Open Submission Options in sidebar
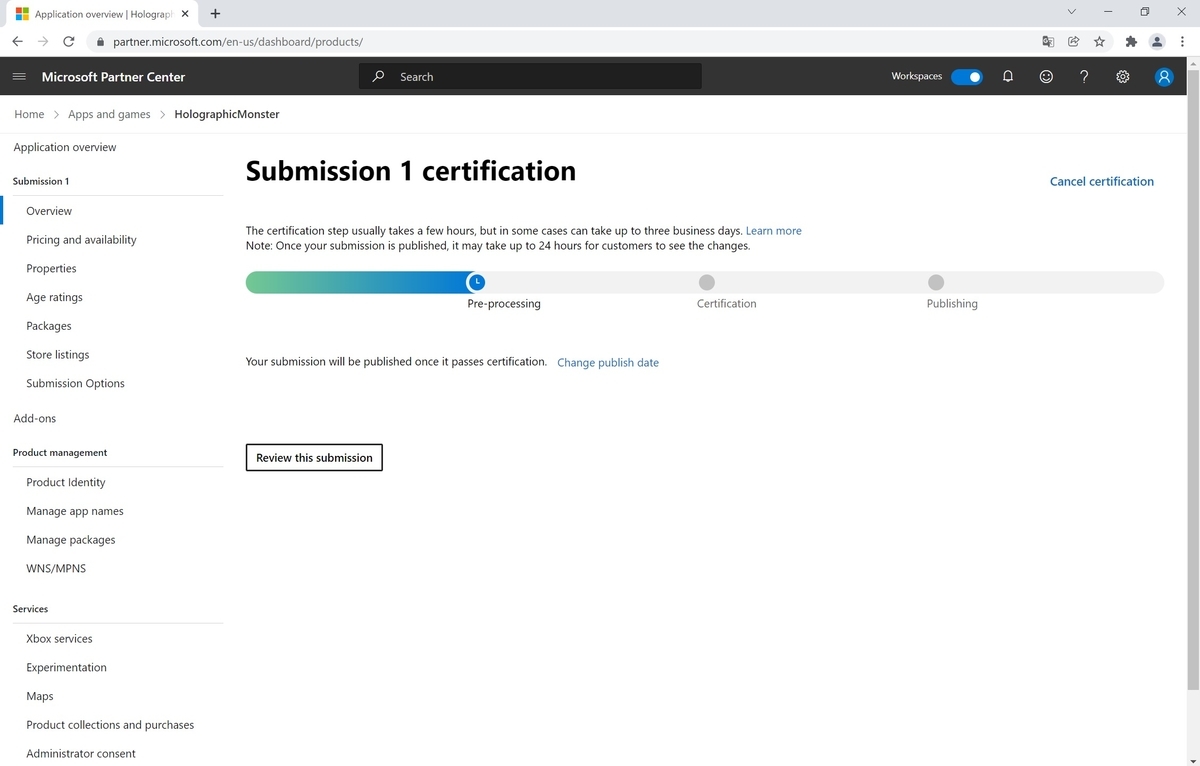 [x=75, y=383]
